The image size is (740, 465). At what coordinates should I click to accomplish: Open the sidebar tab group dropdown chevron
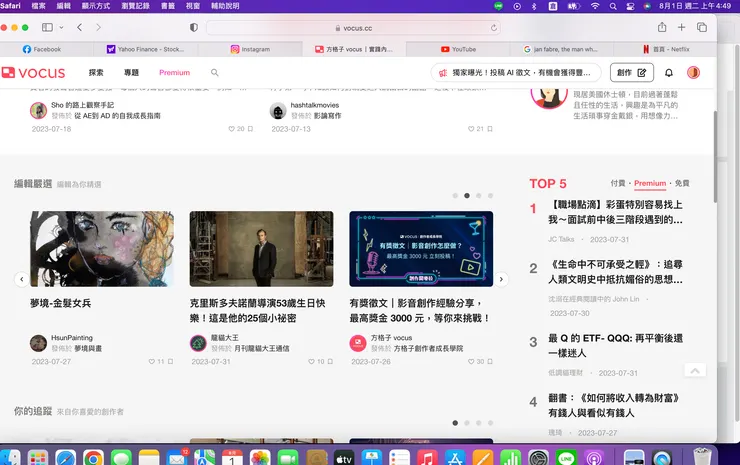pyautogui.click(x=61, y=27)
